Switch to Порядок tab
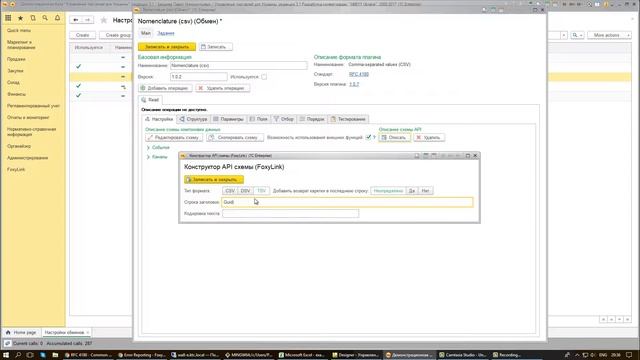Screen dimensions: 640x360 coord(312,119)
